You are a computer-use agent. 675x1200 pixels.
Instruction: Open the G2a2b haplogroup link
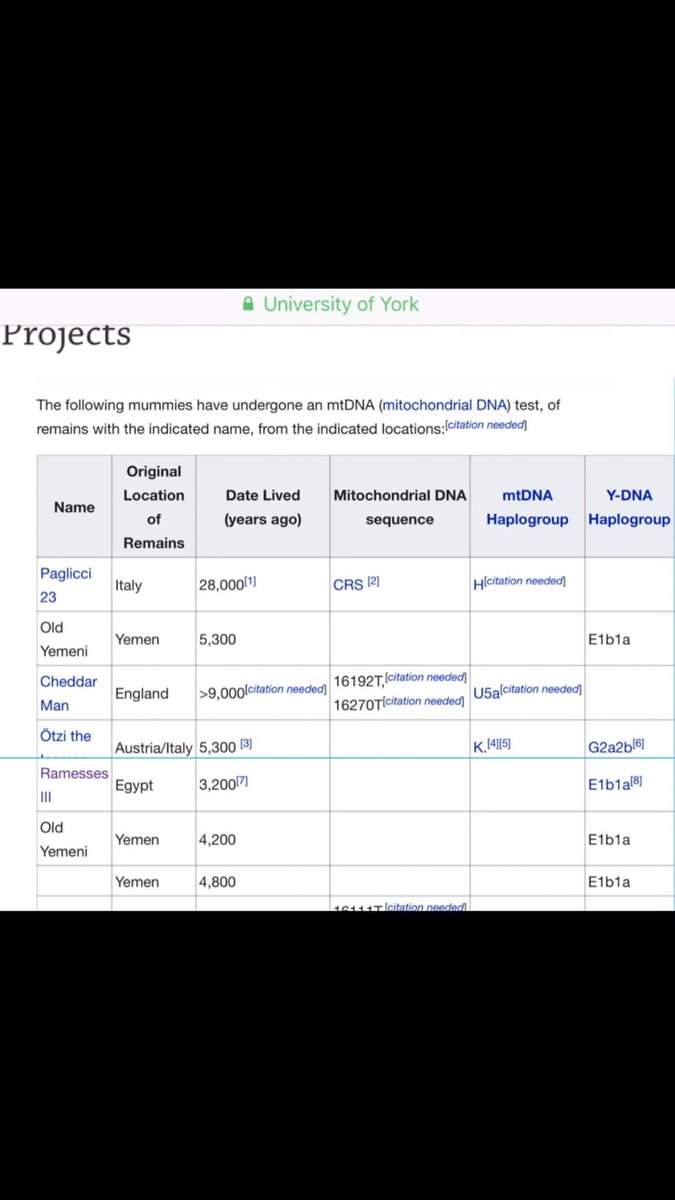(x=610, y=747)
